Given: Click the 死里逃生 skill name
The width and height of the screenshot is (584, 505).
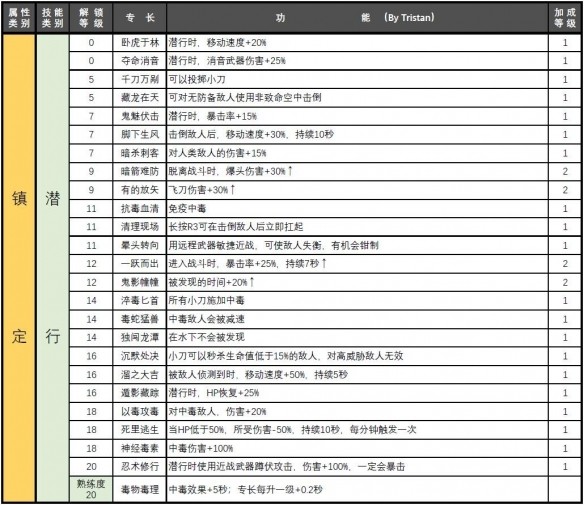Looking at the screenshot, I should coord(140,430).
